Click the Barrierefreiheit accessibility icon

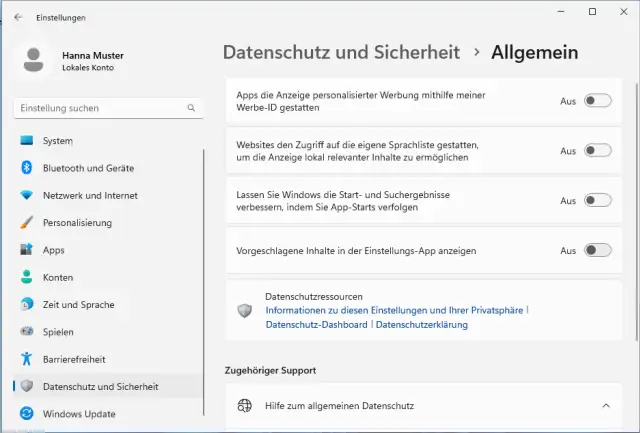tap(27, 359)
